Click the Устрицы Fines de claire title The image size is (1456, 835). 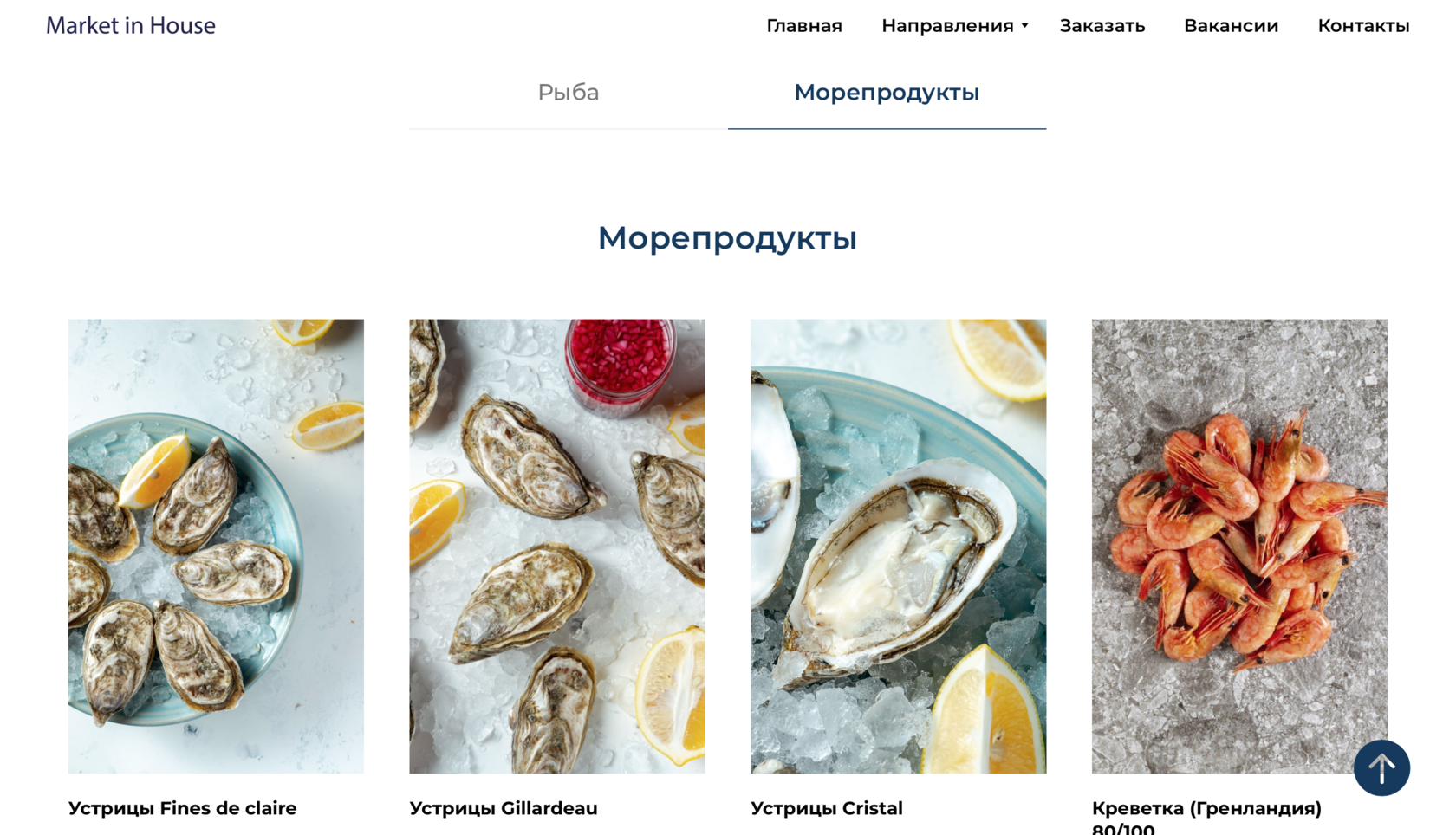point(183,808)
